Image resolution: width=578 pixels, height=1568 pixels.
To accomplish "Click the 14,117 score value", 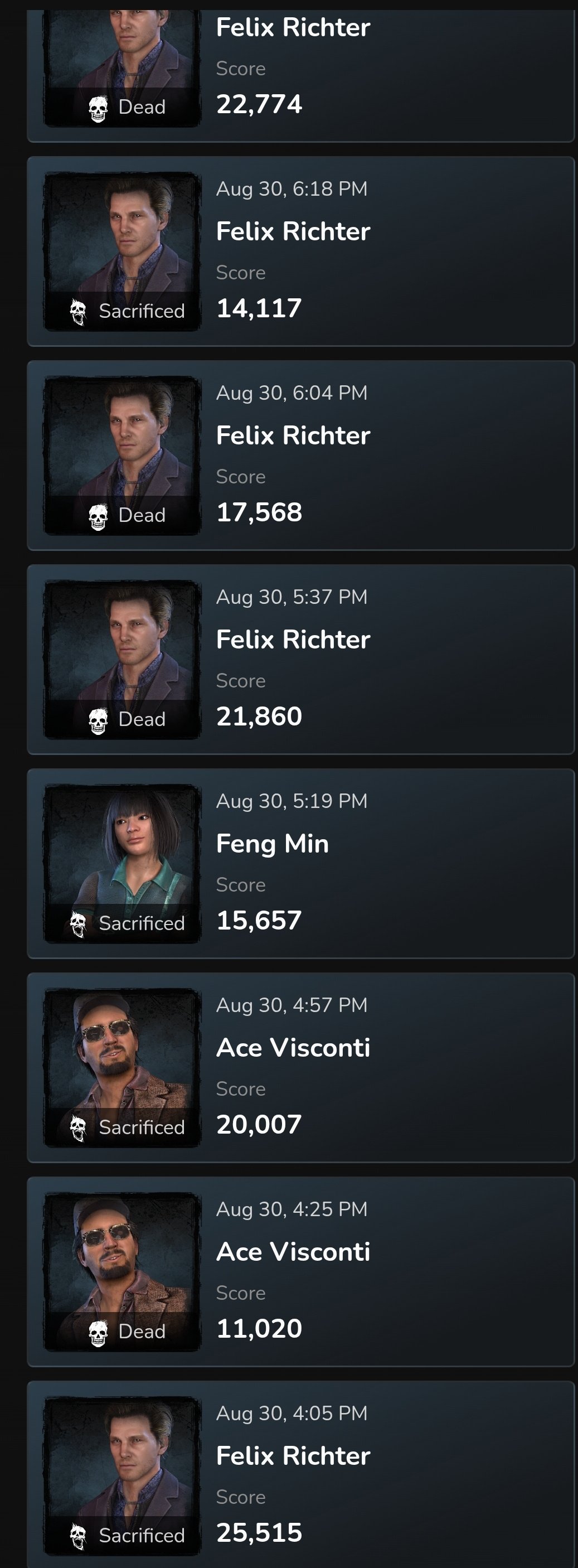I will point(259,308).
